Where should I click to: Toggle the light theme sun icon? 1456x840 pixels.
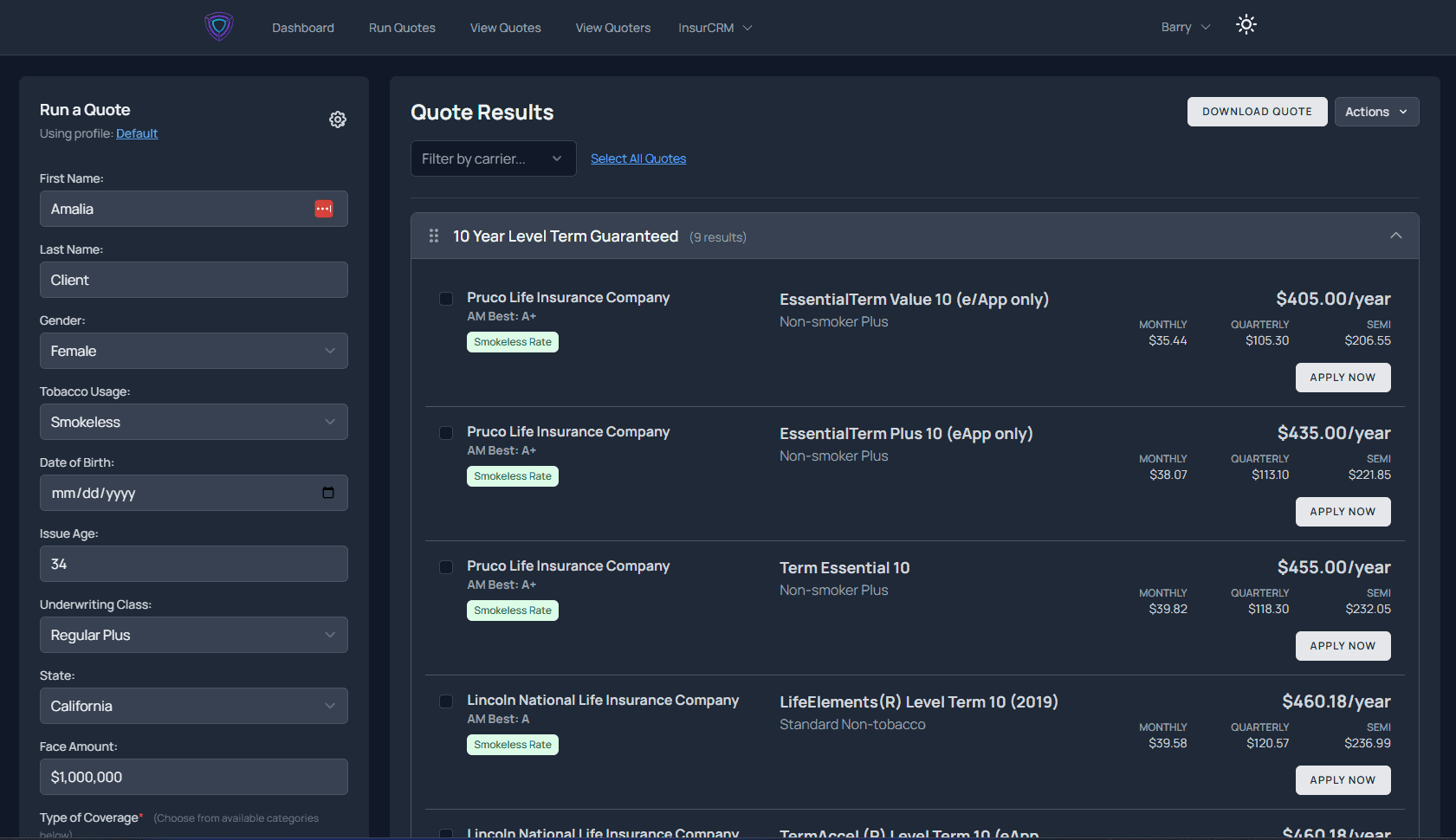pos(1246,24)
